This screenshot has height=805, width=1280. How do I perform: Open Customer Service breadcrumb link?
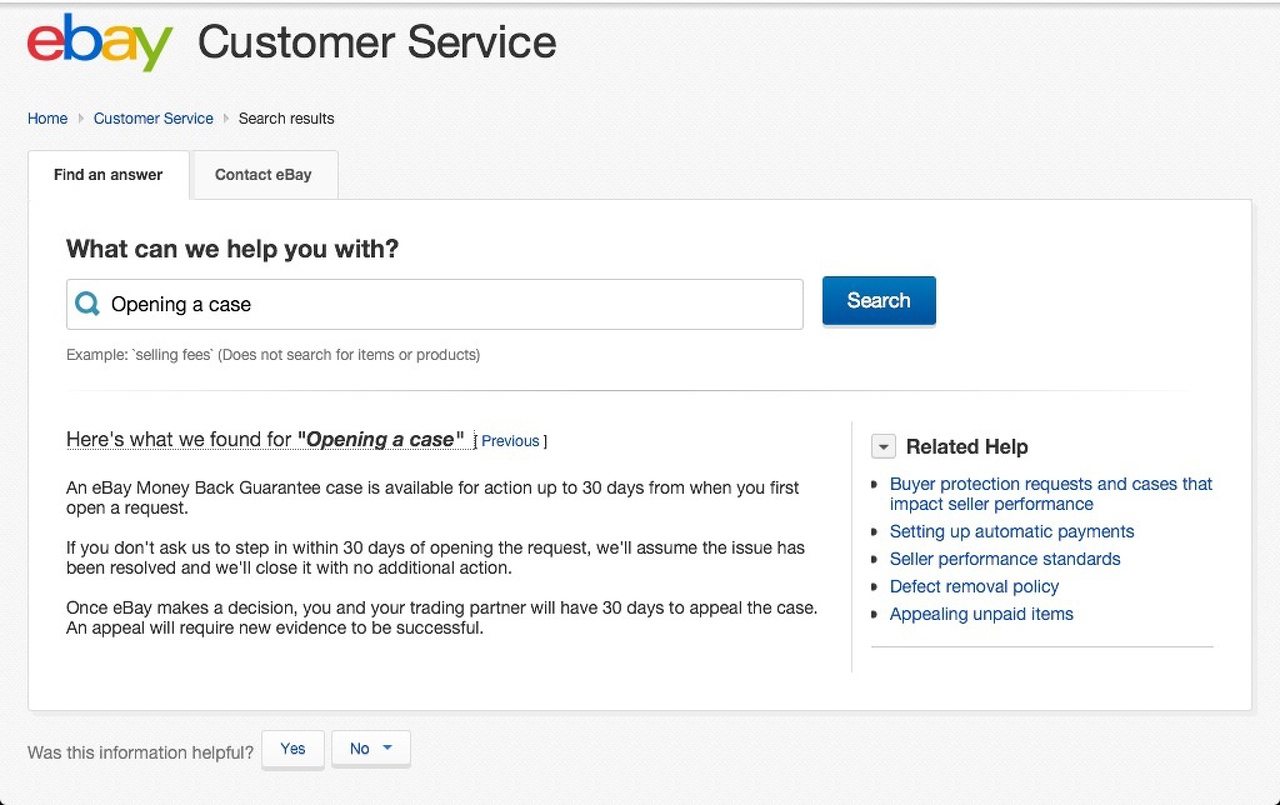[153, 118]
